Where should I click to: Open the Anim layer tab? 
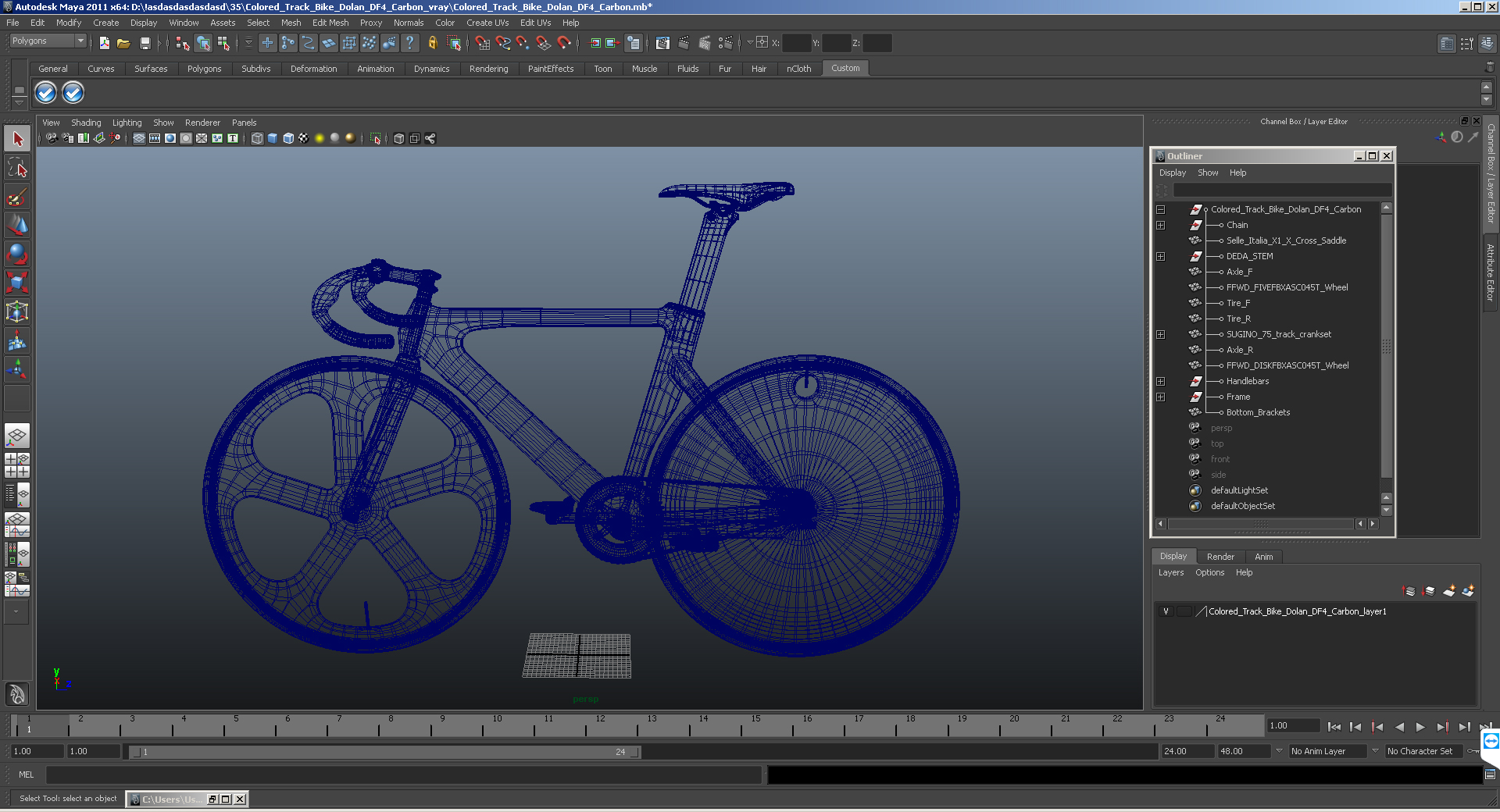[x=1264, y=557]
